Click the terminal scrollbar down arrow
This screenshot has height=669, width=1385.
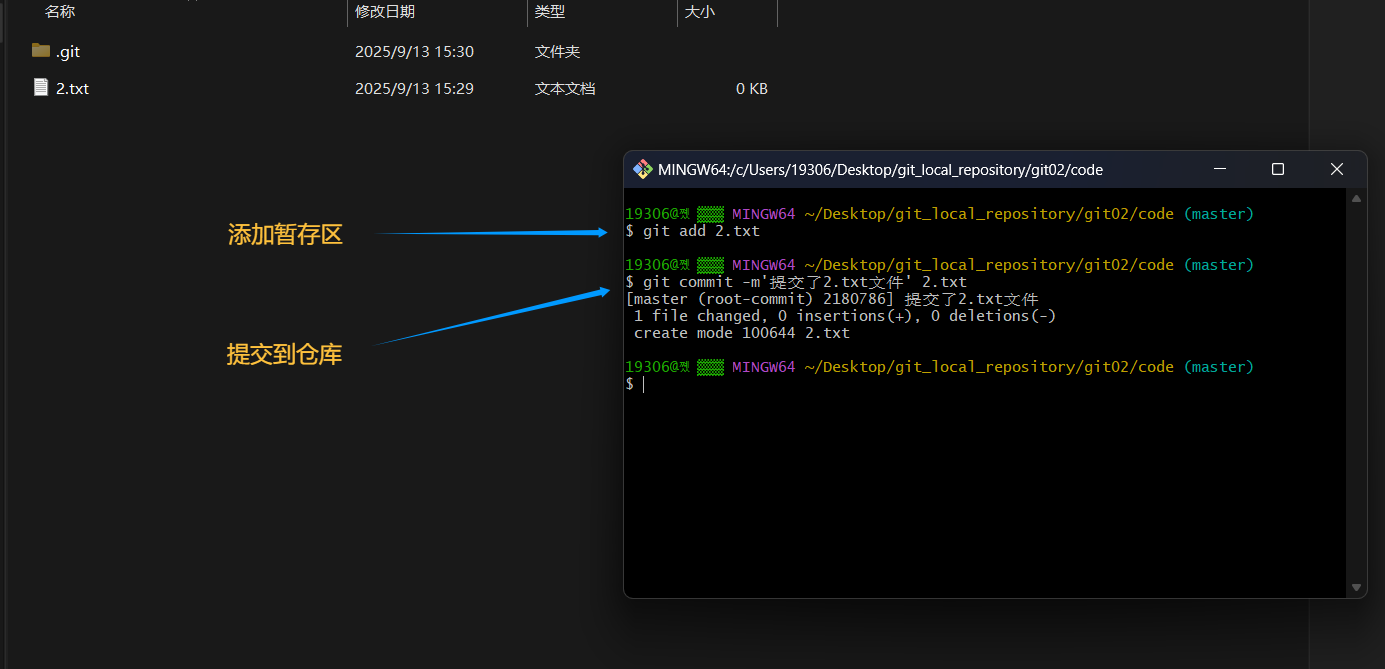[x=1356, y=587]
